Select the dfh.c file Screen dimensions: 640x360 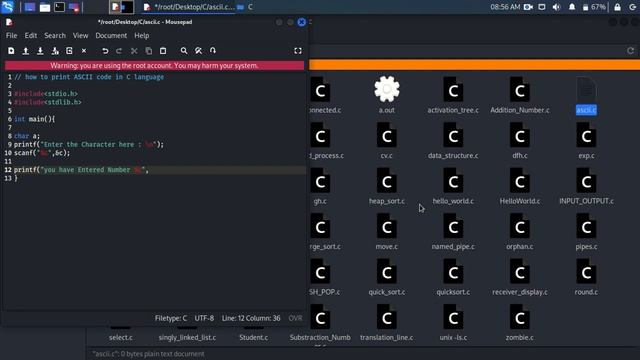point(520,140)
